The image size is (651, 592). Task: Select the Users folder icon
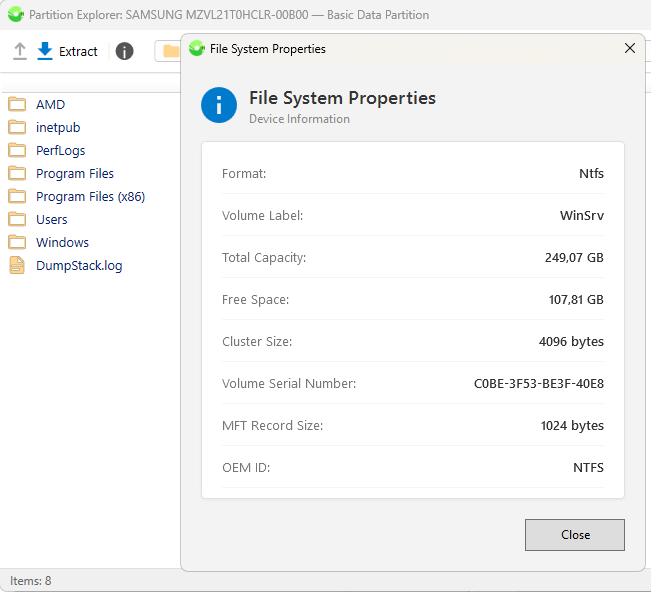(x=17, y=219)
